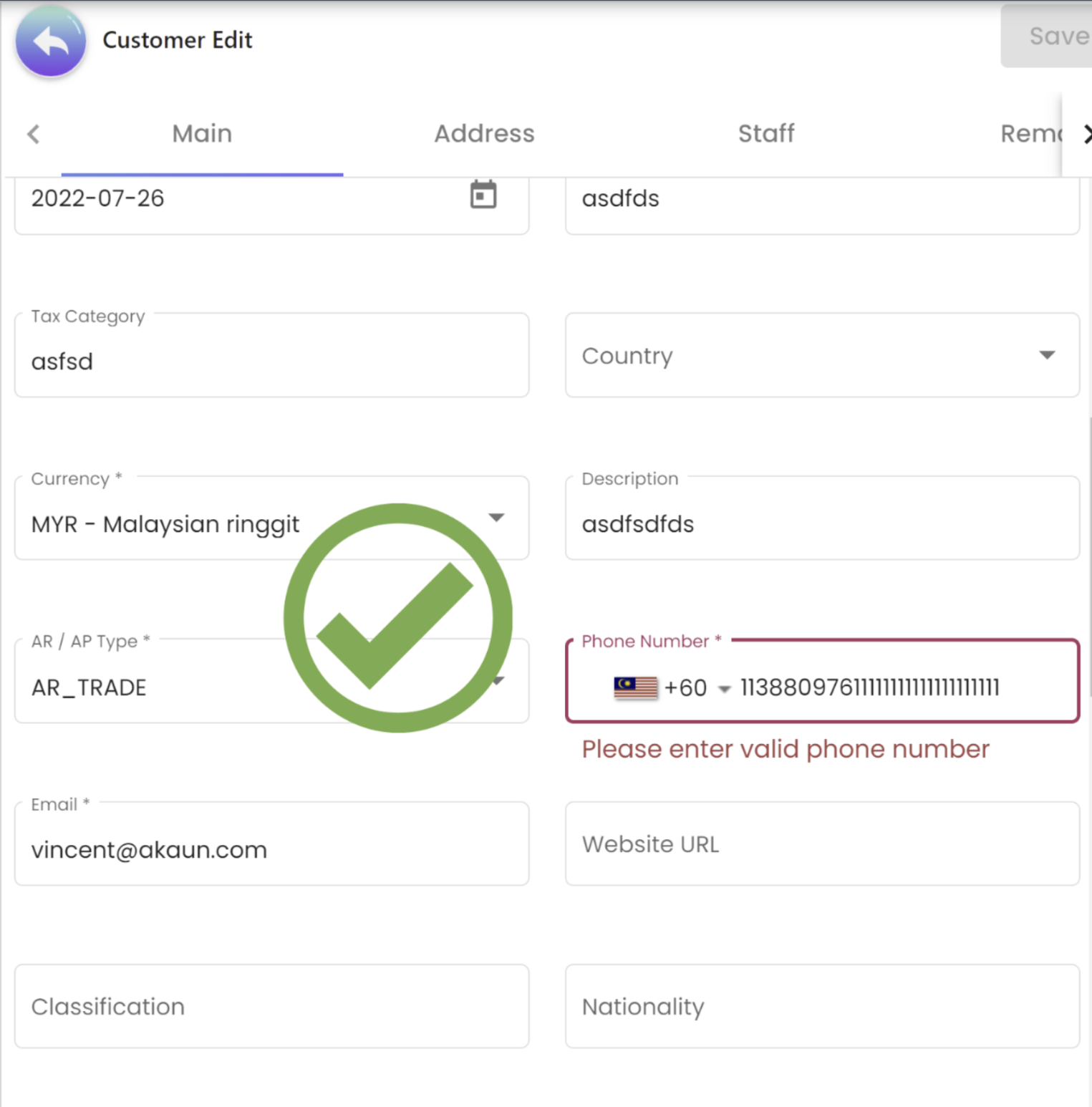Viewport: 1092px width, 1107px height.
Task: Click the Save button
Action: [1053, 37]
